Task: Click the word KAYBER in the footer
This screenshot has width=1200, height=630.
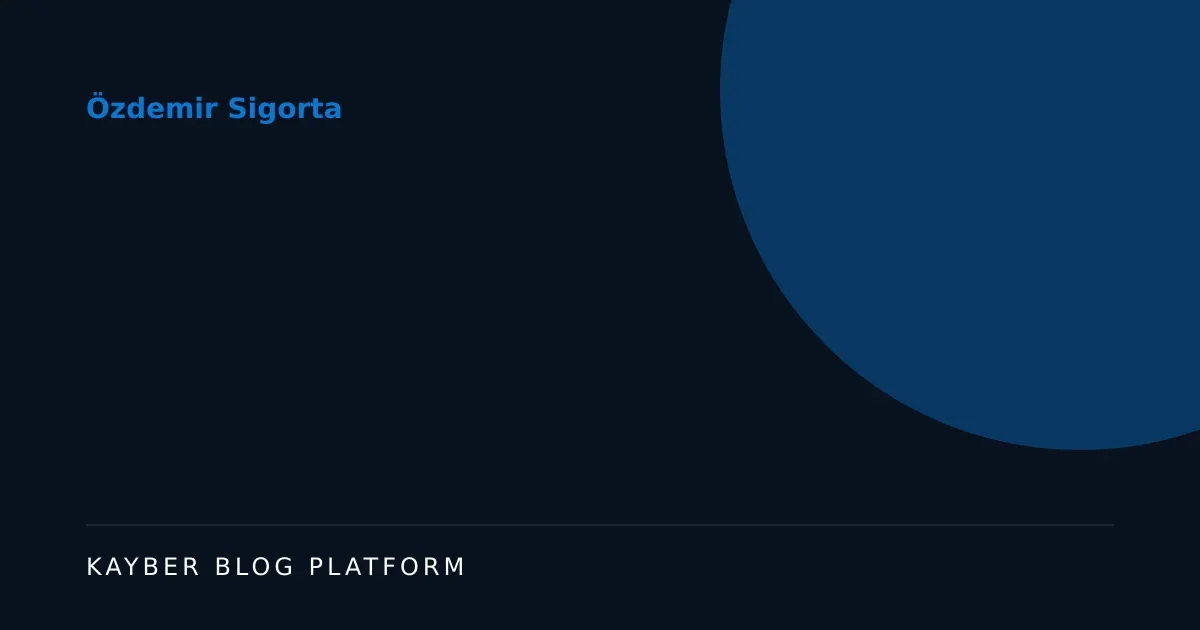Action: (x=144, y=567)
